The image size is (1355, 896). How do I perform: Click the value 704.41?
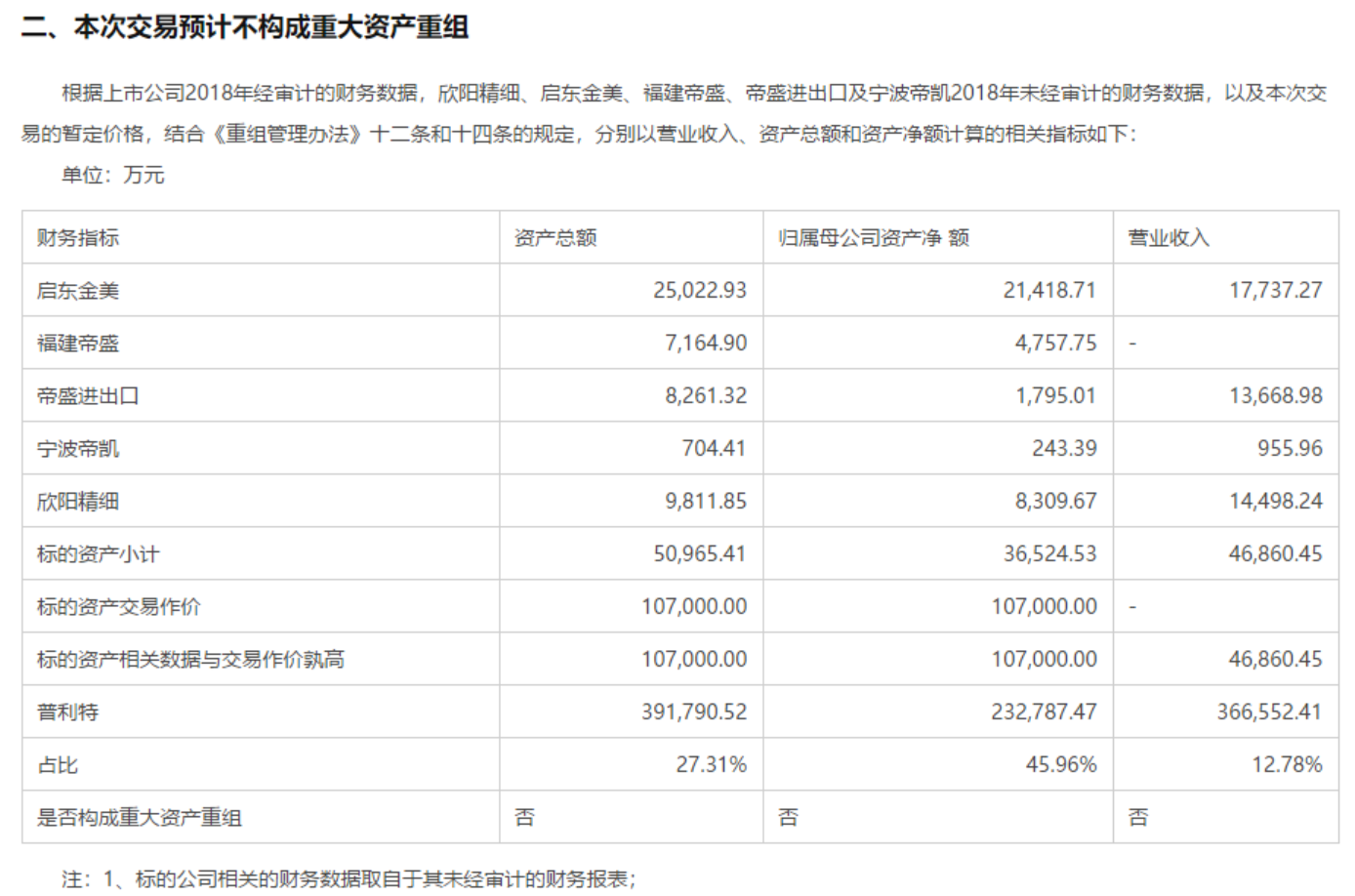(x=714, y=448)
